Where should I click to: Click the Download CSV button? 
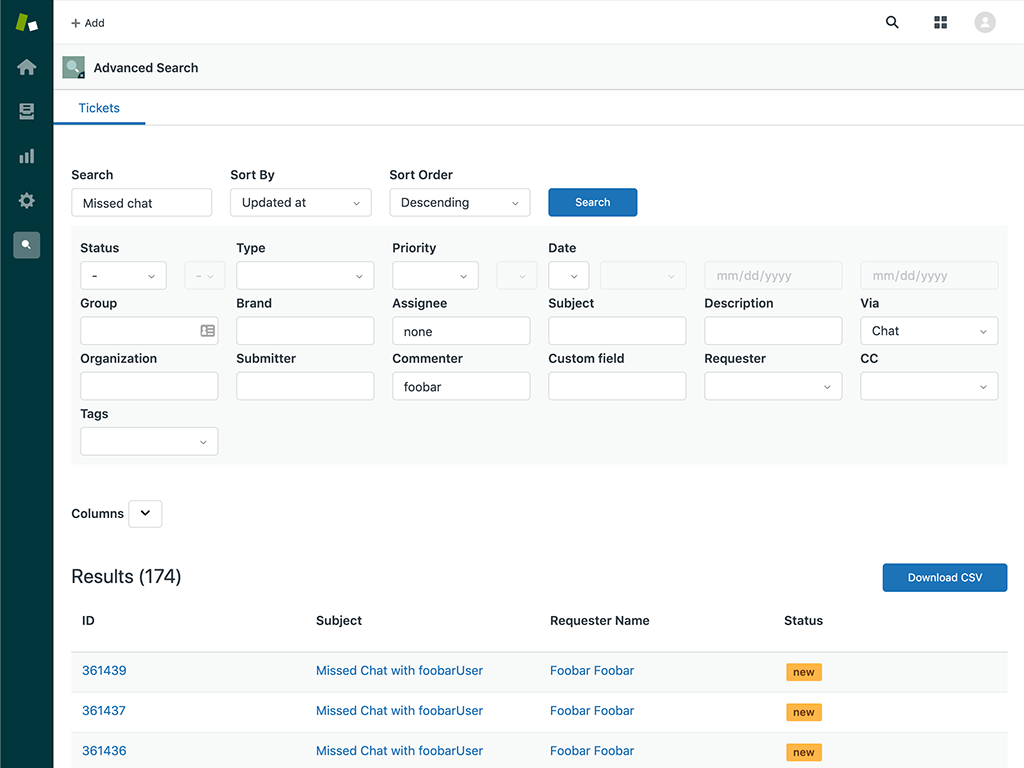[944, 577]
